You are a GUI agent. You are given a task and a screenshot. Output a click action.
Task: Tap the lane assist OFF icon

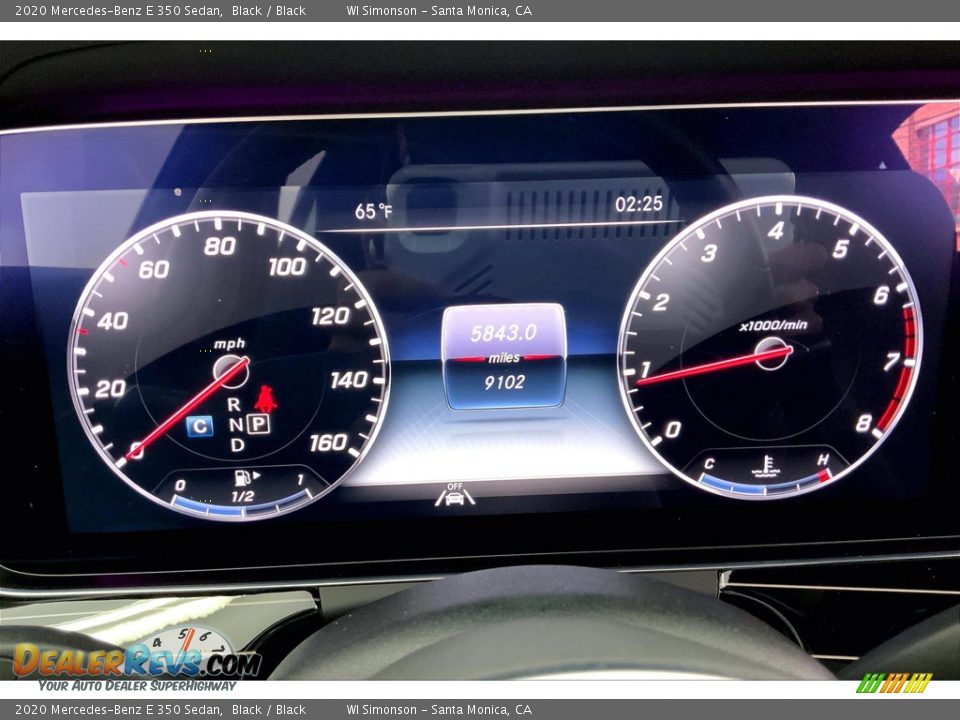(x=455, y=495)
